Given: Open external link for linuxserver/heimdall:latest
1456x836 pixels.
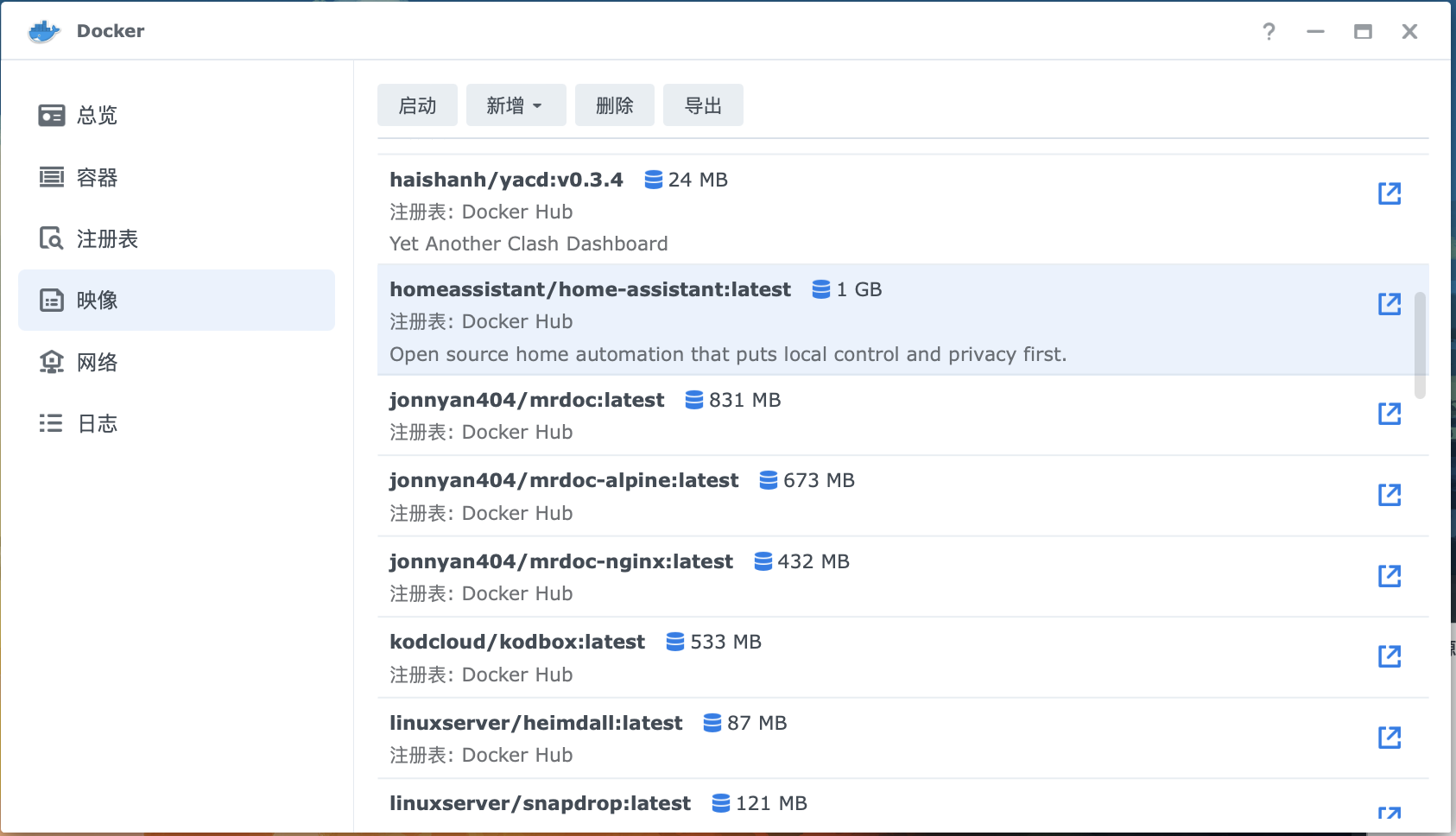Looking at the screenshot, I should (x=1390, y=738).
